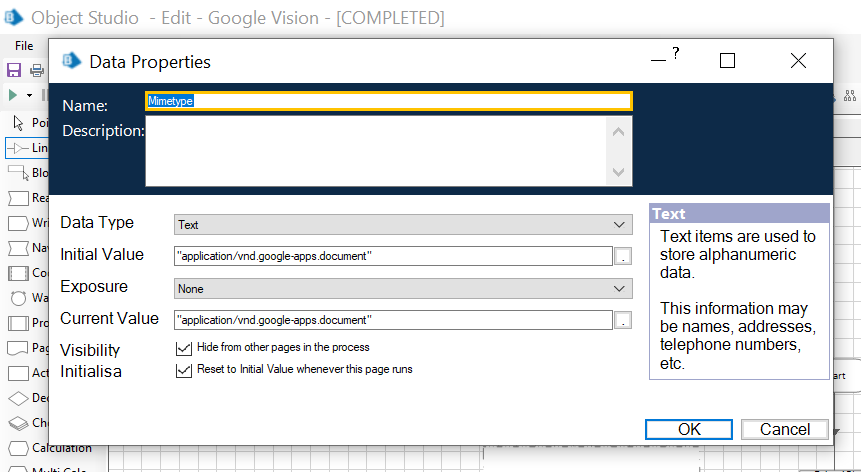Click into the Name text field
Screen dimensions: 861x472
click(x=388, y=101)
